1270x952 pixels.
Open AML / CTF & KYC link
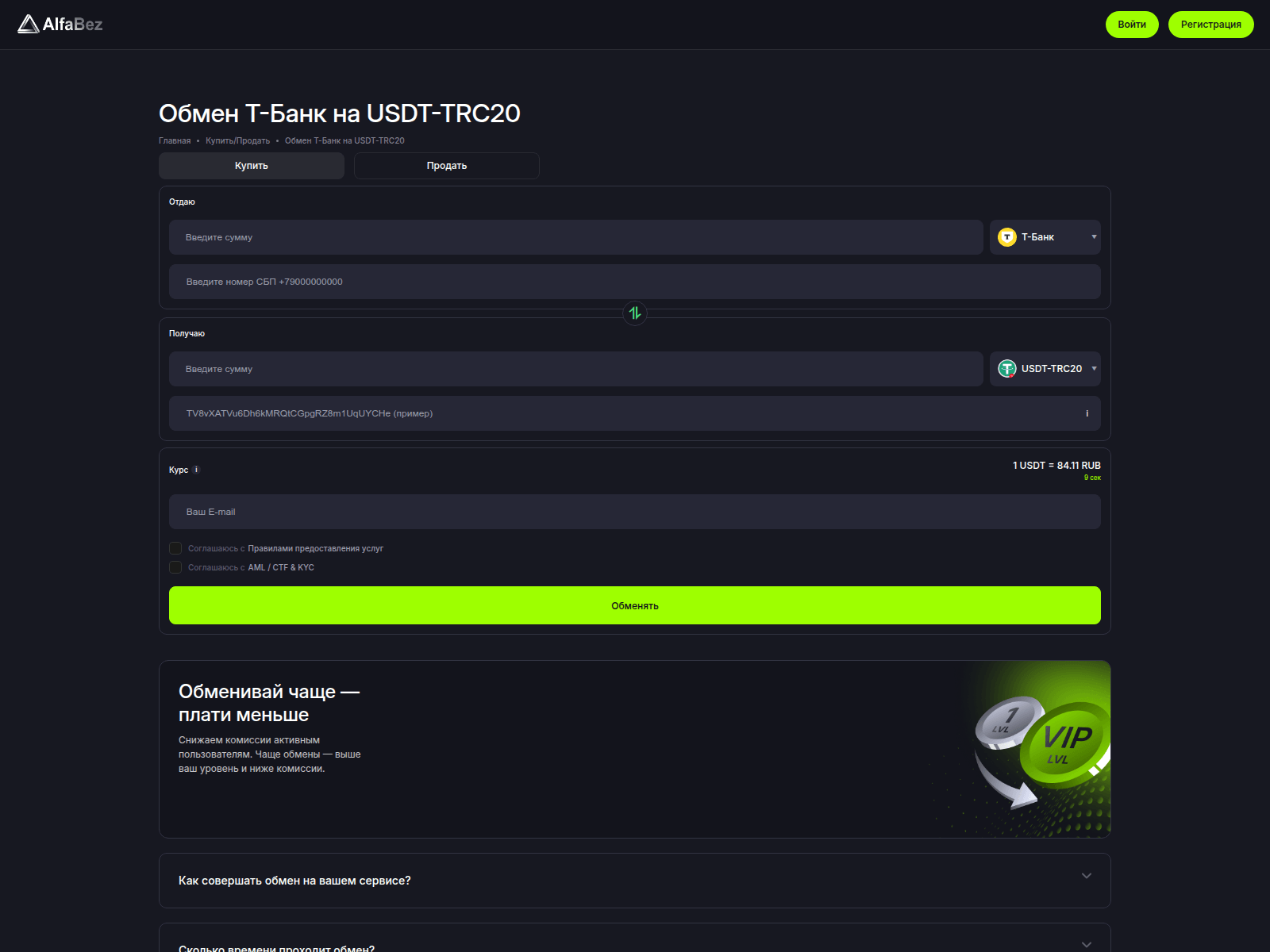tap(281, 567)
